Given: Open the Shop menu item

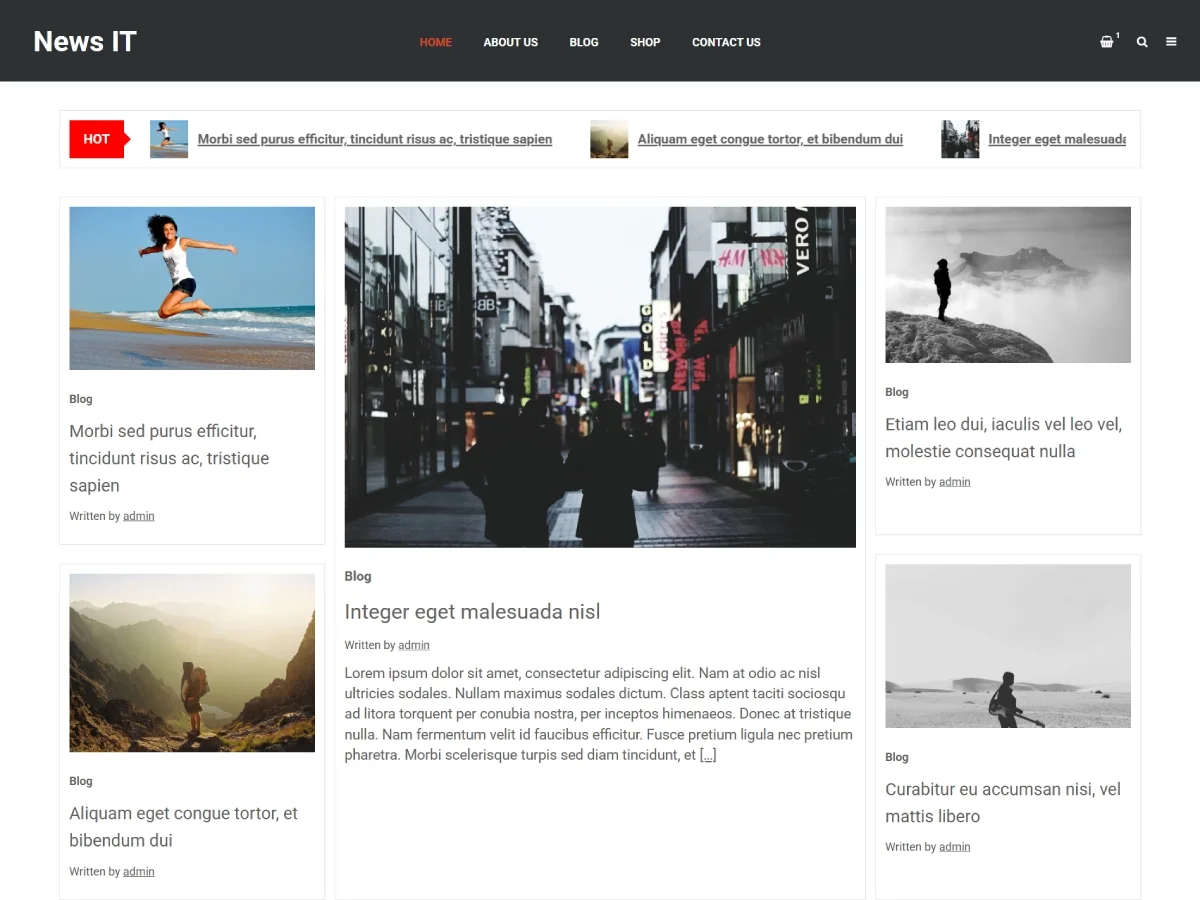Looking at the screenshot, I should click(645, 42).
